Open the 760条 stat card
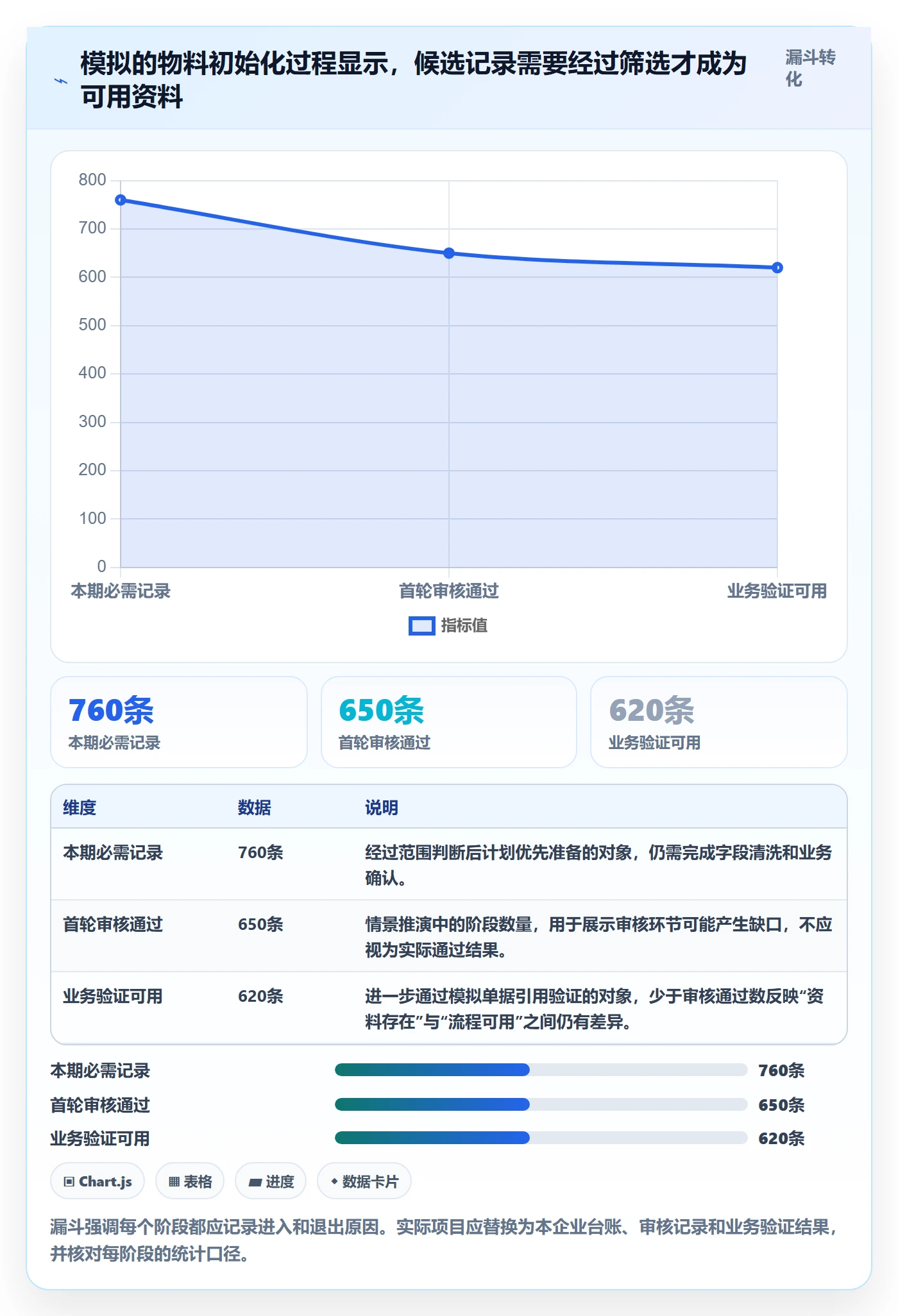This screenshot has width=898, height=1316. [x=179, y=722]
